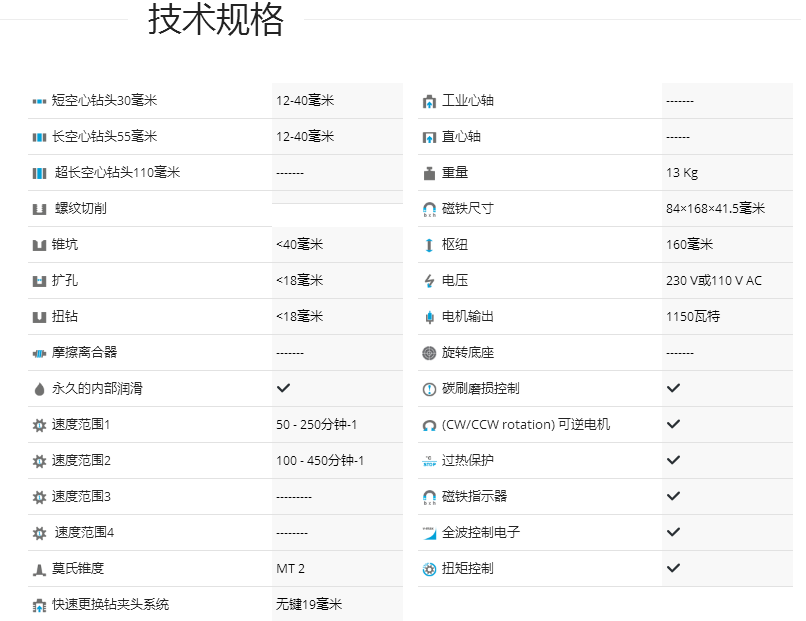Click the 螺纹切削 thread cutting icon
806x621 pixels.
pos(39,209)
